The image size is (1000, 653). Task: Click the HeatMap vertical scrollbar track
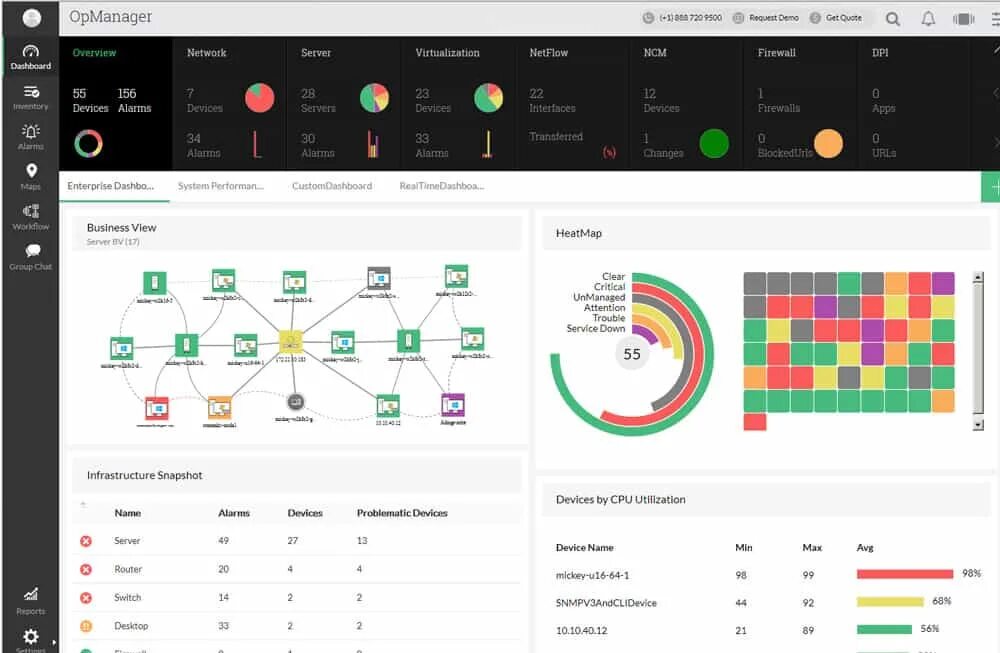pos(978,351)
